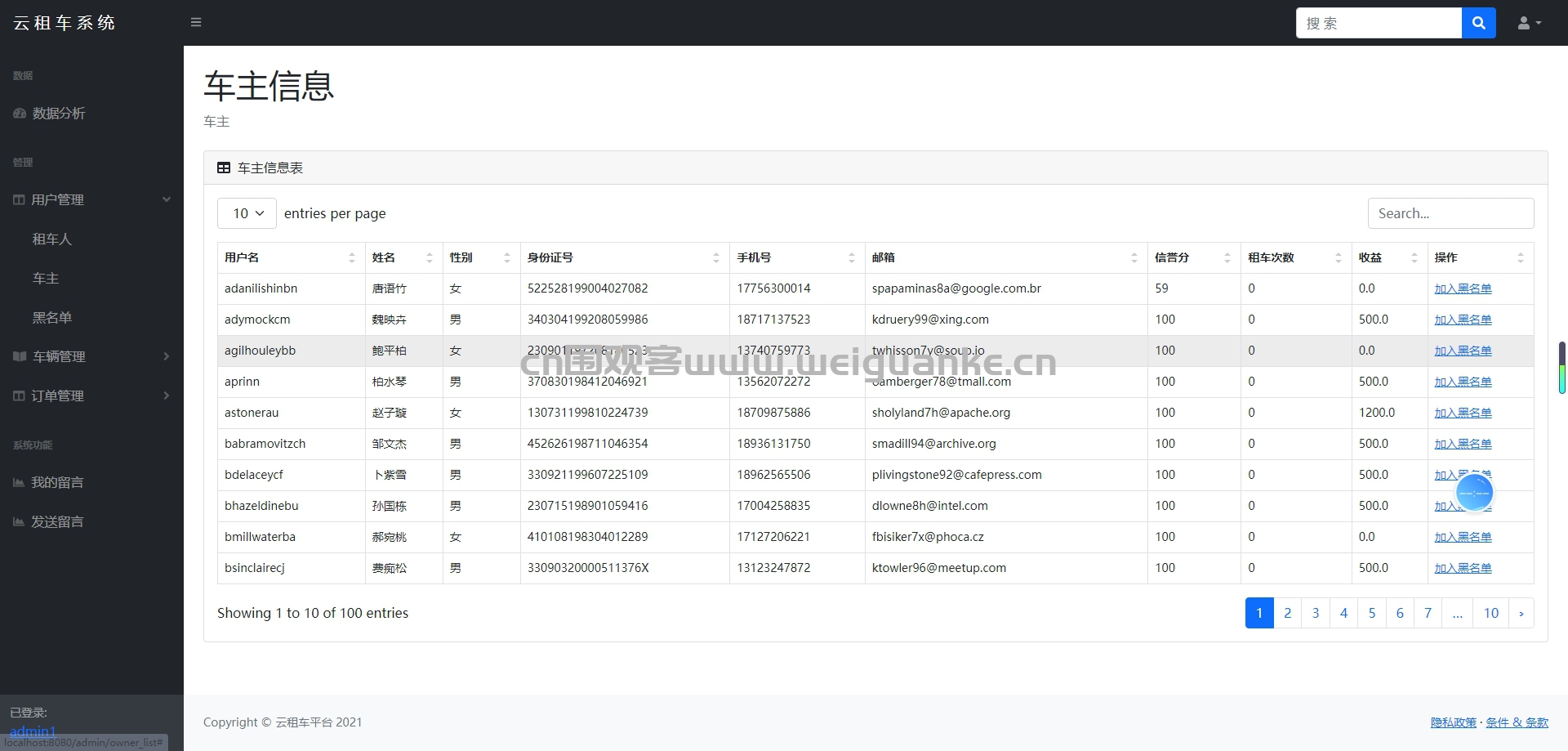Click the top search input field
Screen dimensions: 1568x751
(x=1379, y=23)
